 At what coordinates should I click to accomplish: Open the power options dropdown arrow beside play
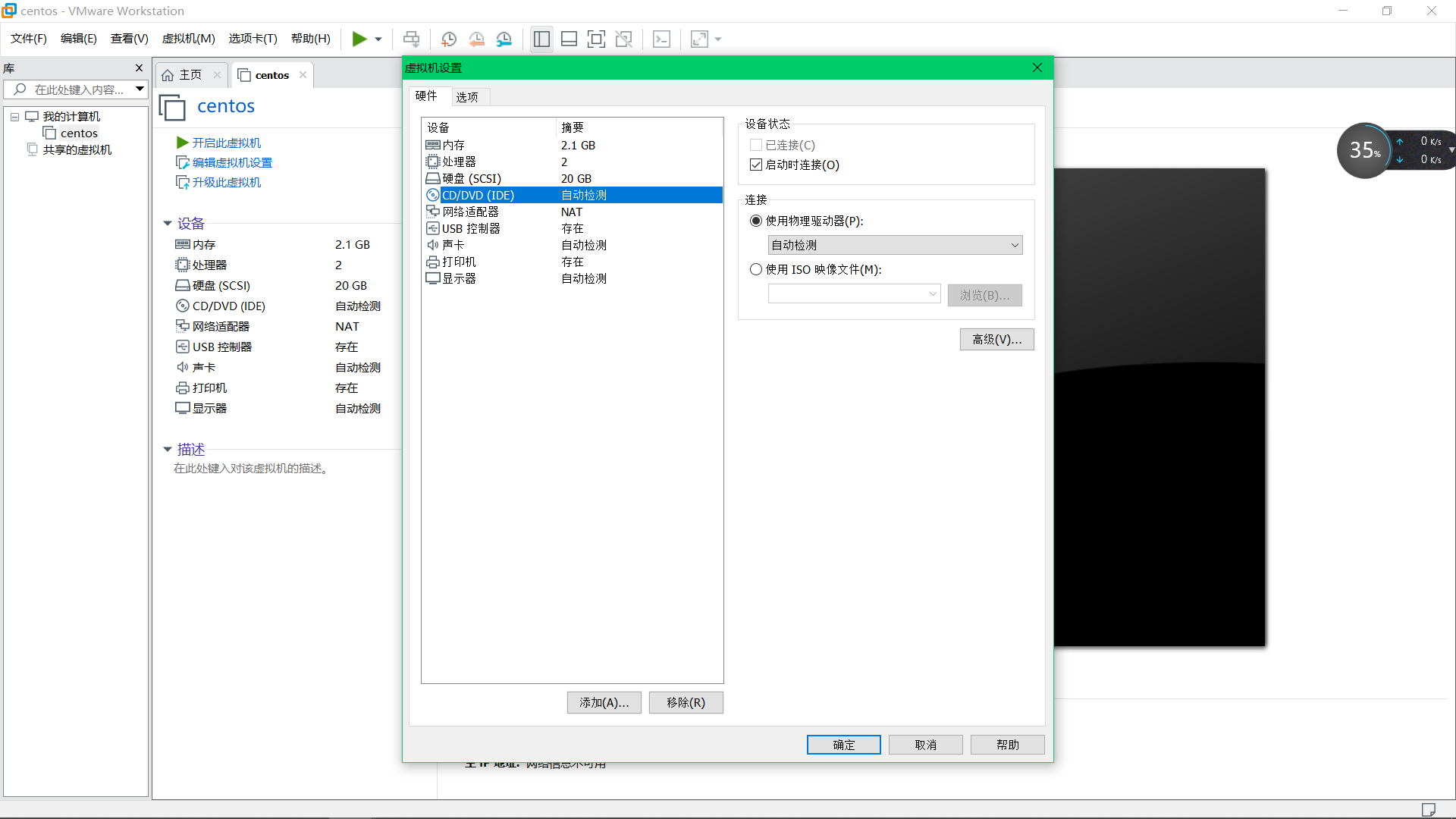(x=378, y=39)
